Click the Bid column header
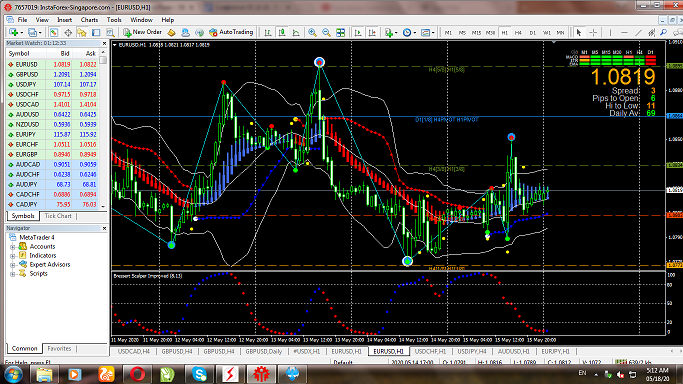 point(64,54)
